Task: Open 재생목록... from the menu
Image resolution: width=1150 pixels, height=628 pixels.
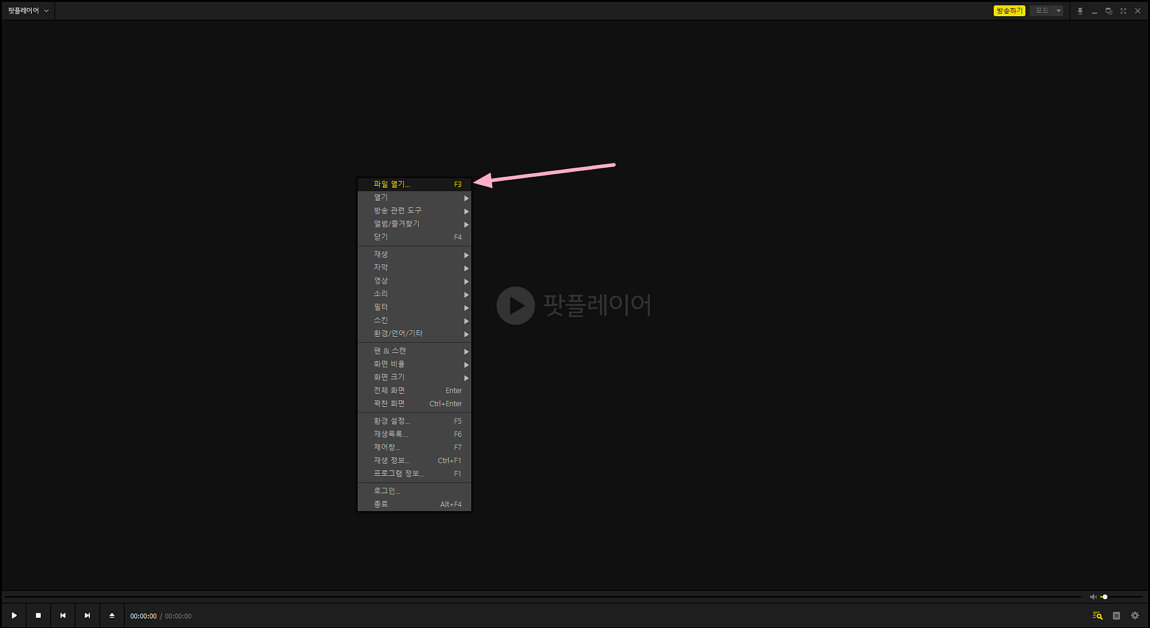Action: [414, 434]
